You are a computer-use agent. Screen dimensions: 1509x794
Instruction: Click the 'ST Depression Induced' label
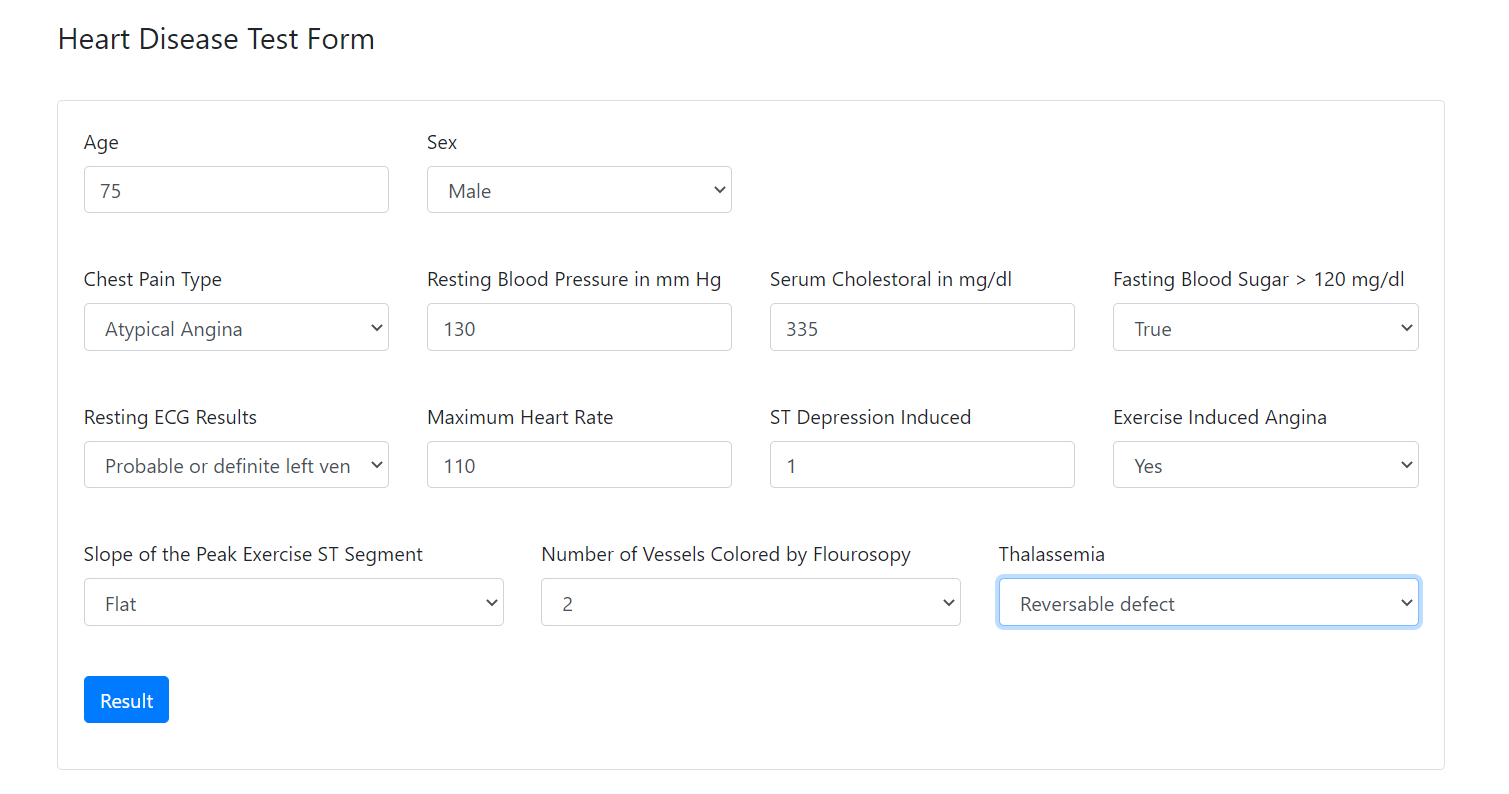tap(870, 417)
